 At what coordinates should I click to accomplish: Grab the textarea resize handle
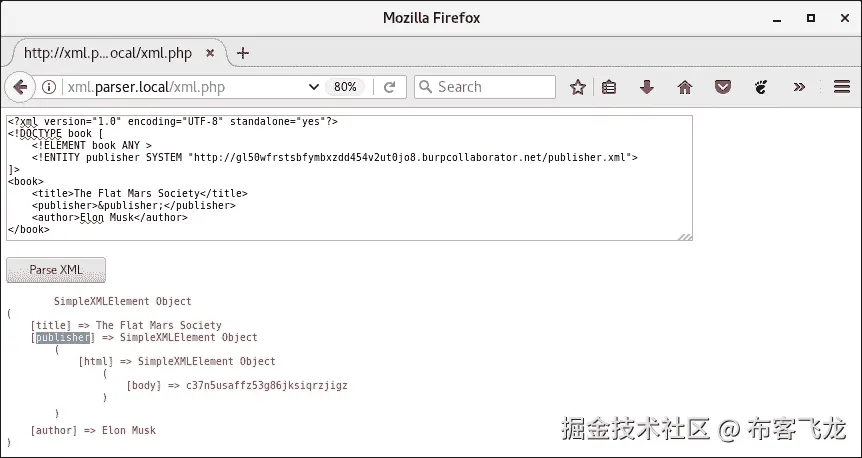(x=685, y=236)
